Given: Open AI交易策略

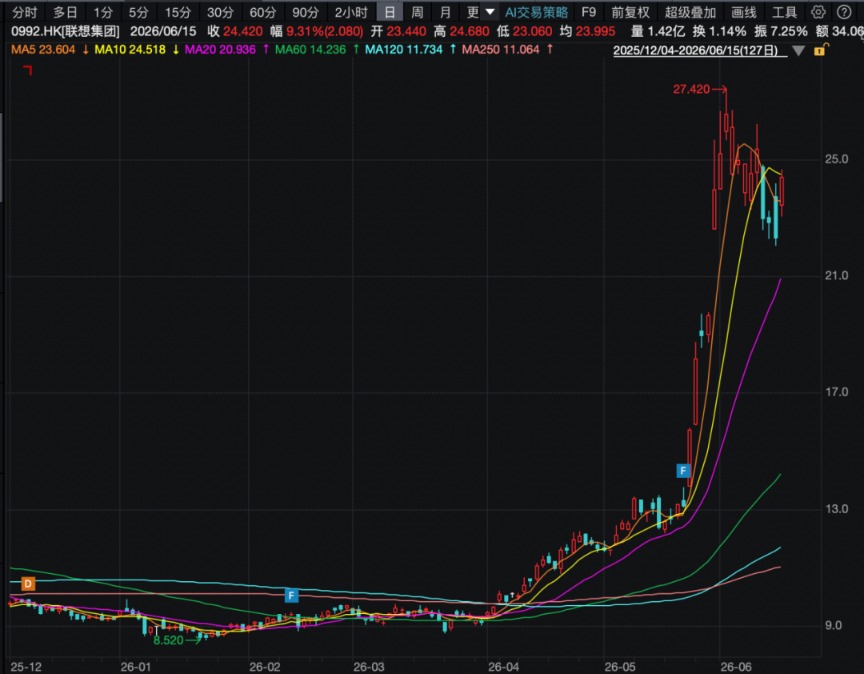Looking at the screenshot, I should [536, 12].
